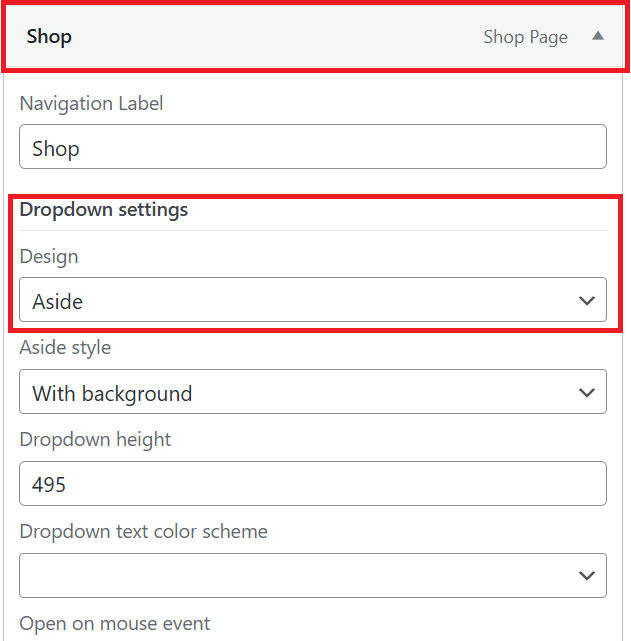Collapse the Shop item using triangle arrow
631x641 pixels.
tap(597, 36)
